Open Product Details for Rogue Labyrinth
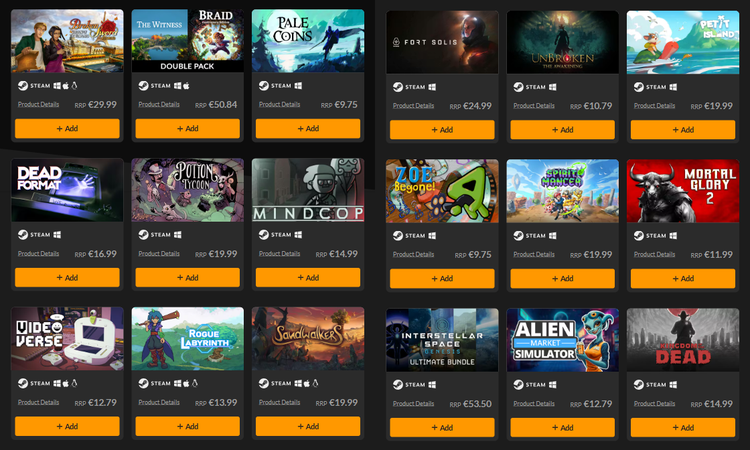Screen dimensions: 750x450 click(159, 402)
